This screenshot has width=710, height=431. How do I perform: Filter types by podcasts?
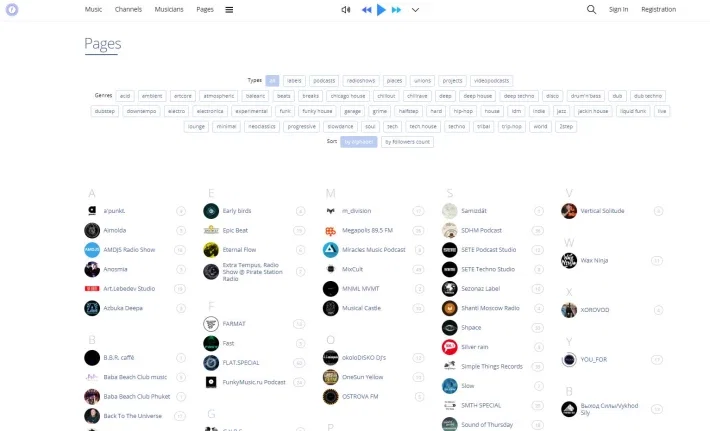point(324,81)
